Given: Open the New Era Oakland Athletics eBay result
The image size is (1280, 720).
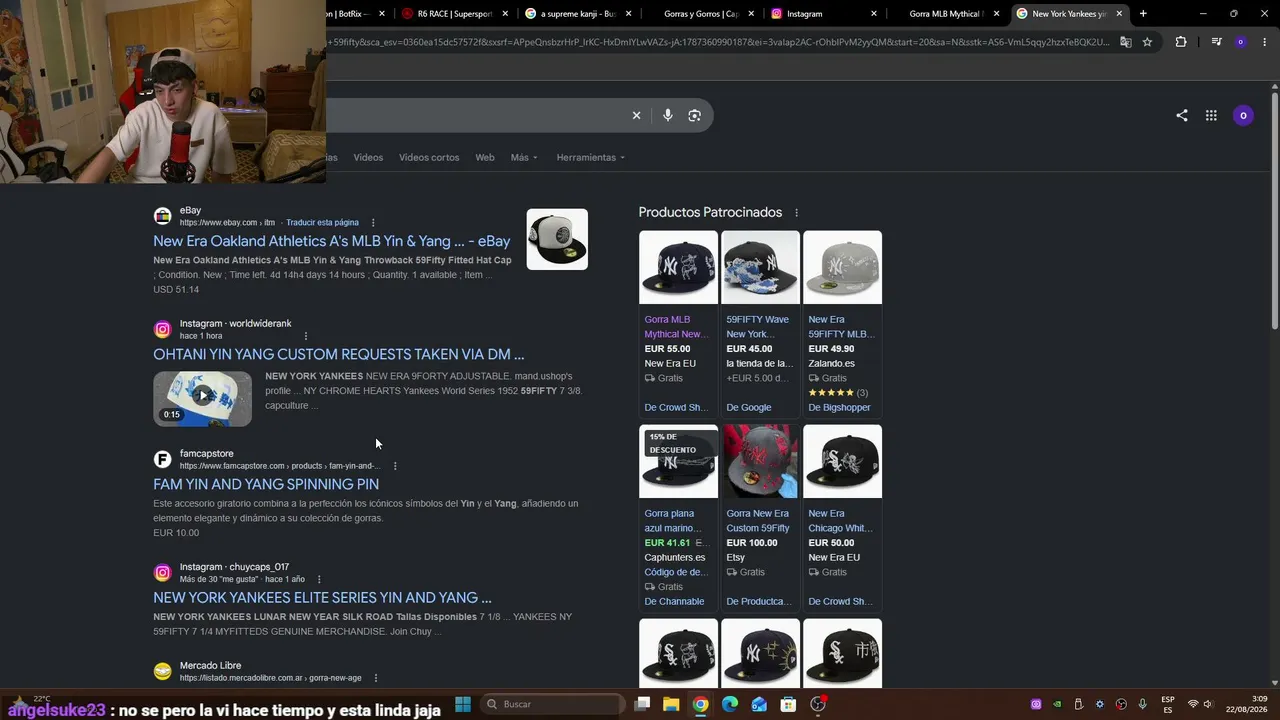Looking at the screenshot, I should coord(331,241).
